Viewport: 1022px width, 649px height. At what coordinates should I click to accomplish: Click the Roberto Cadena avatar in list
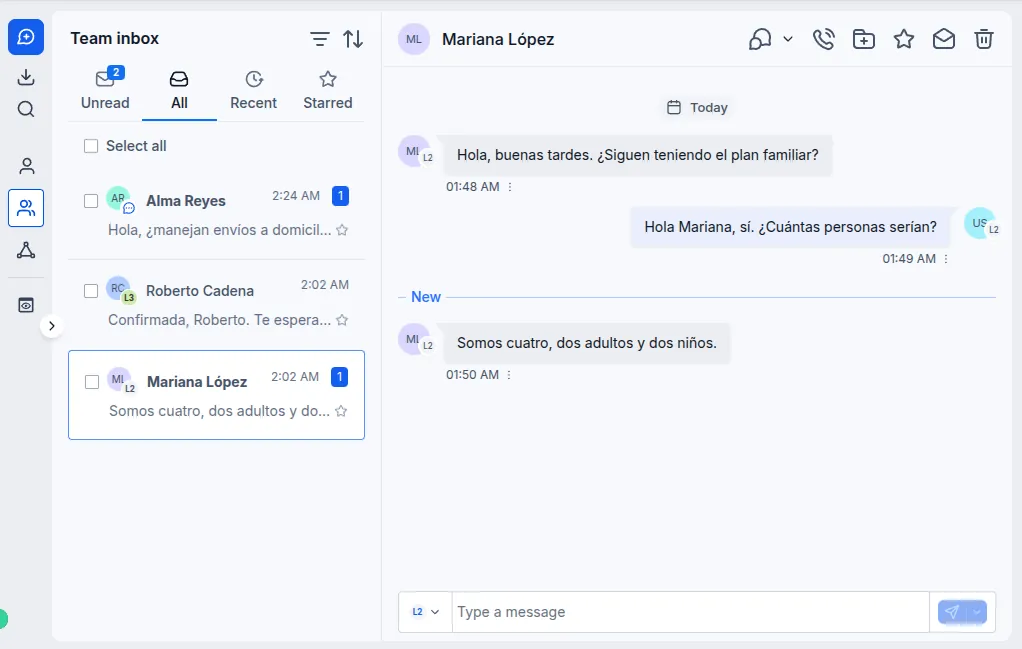[119, 289]
